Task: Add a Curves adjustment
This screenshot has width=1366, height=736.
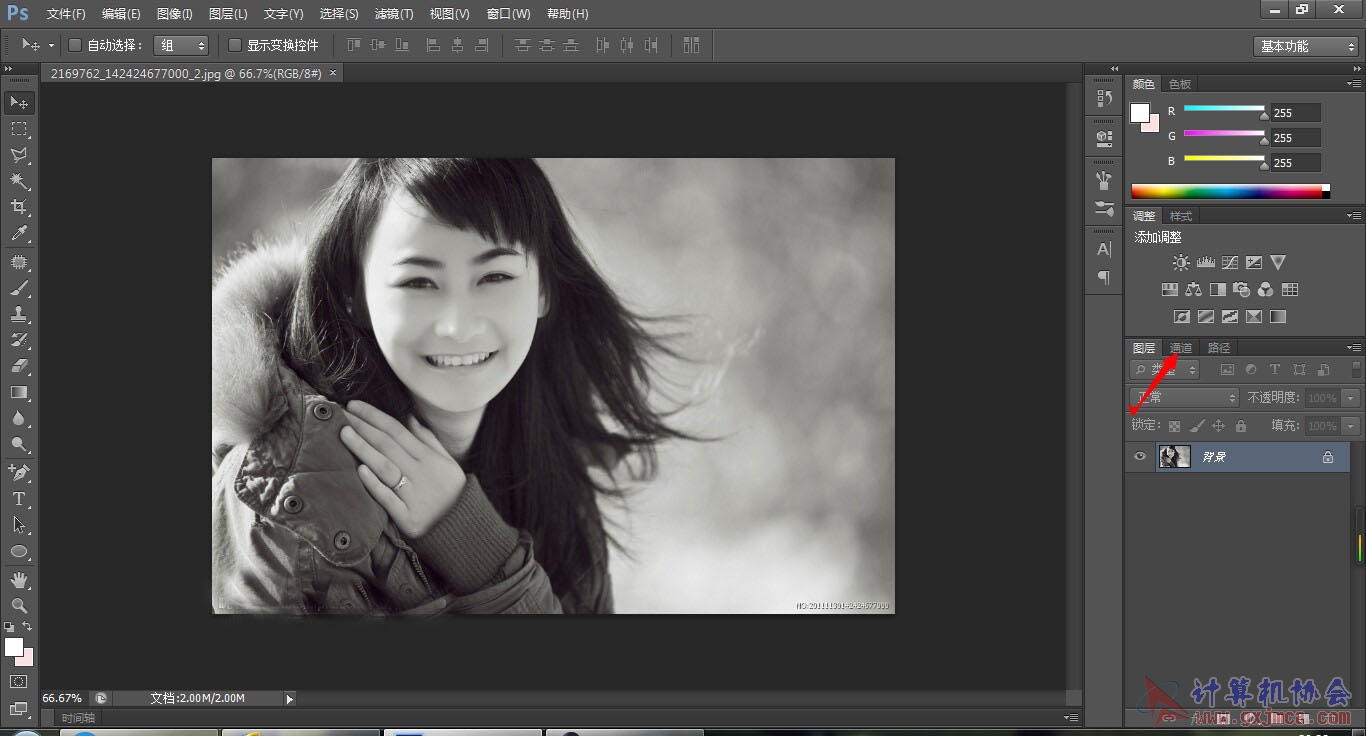Action: (x=1229, y=262)
